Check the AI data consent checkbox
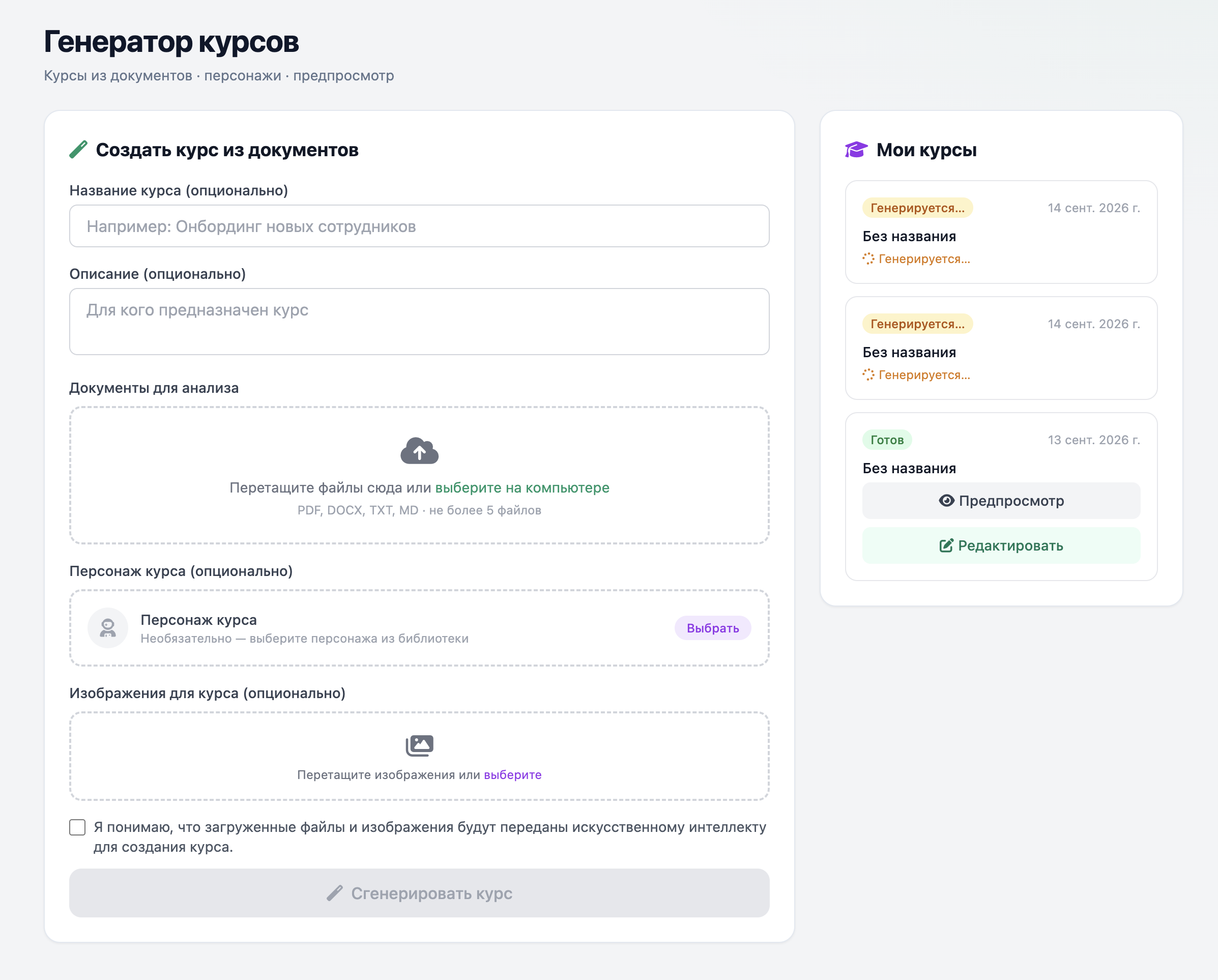The image size is (1218, 980). point(77,827)
